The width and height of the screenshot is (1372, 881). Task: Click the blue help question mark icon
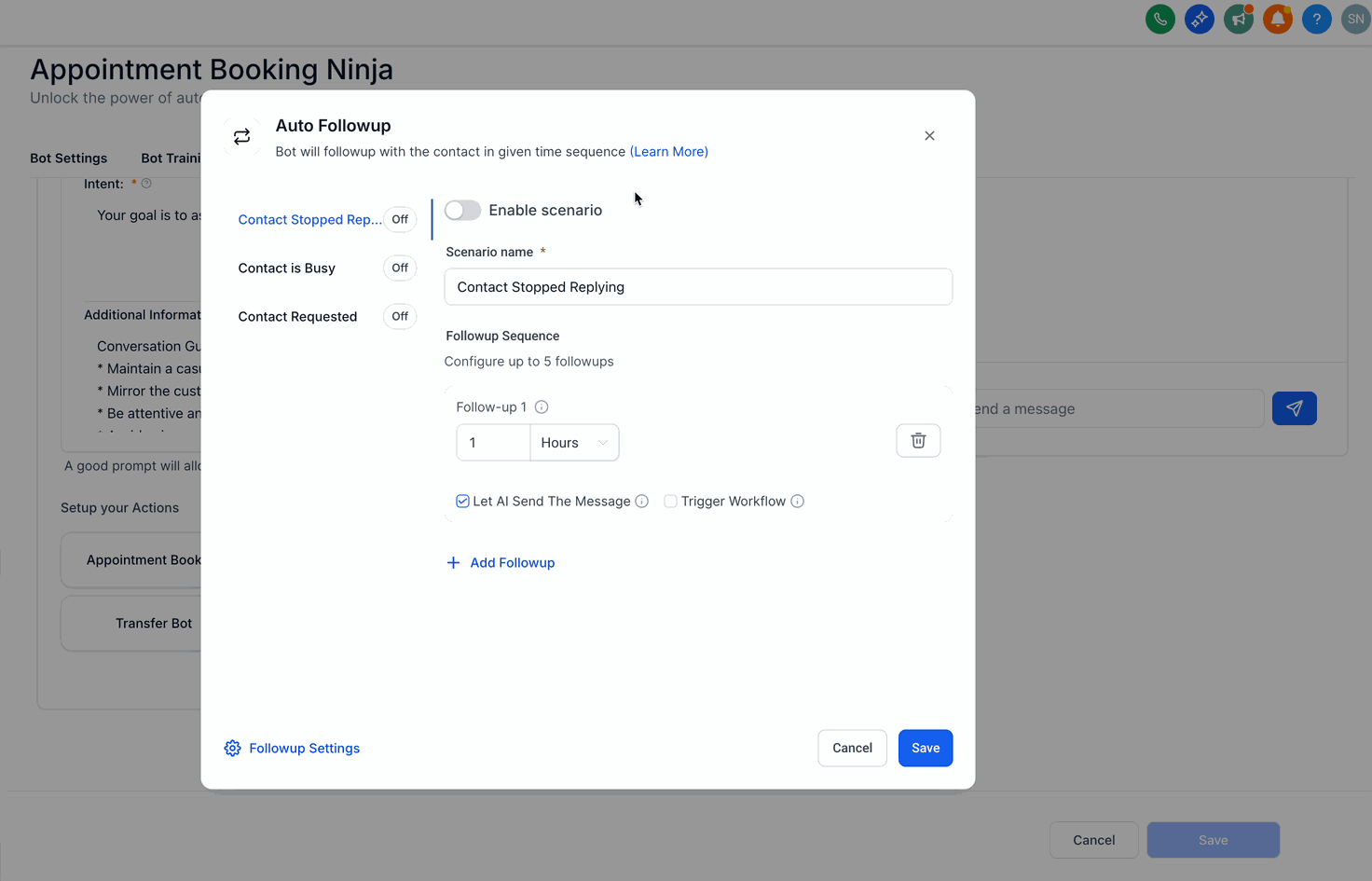[x=1316, y=19]
